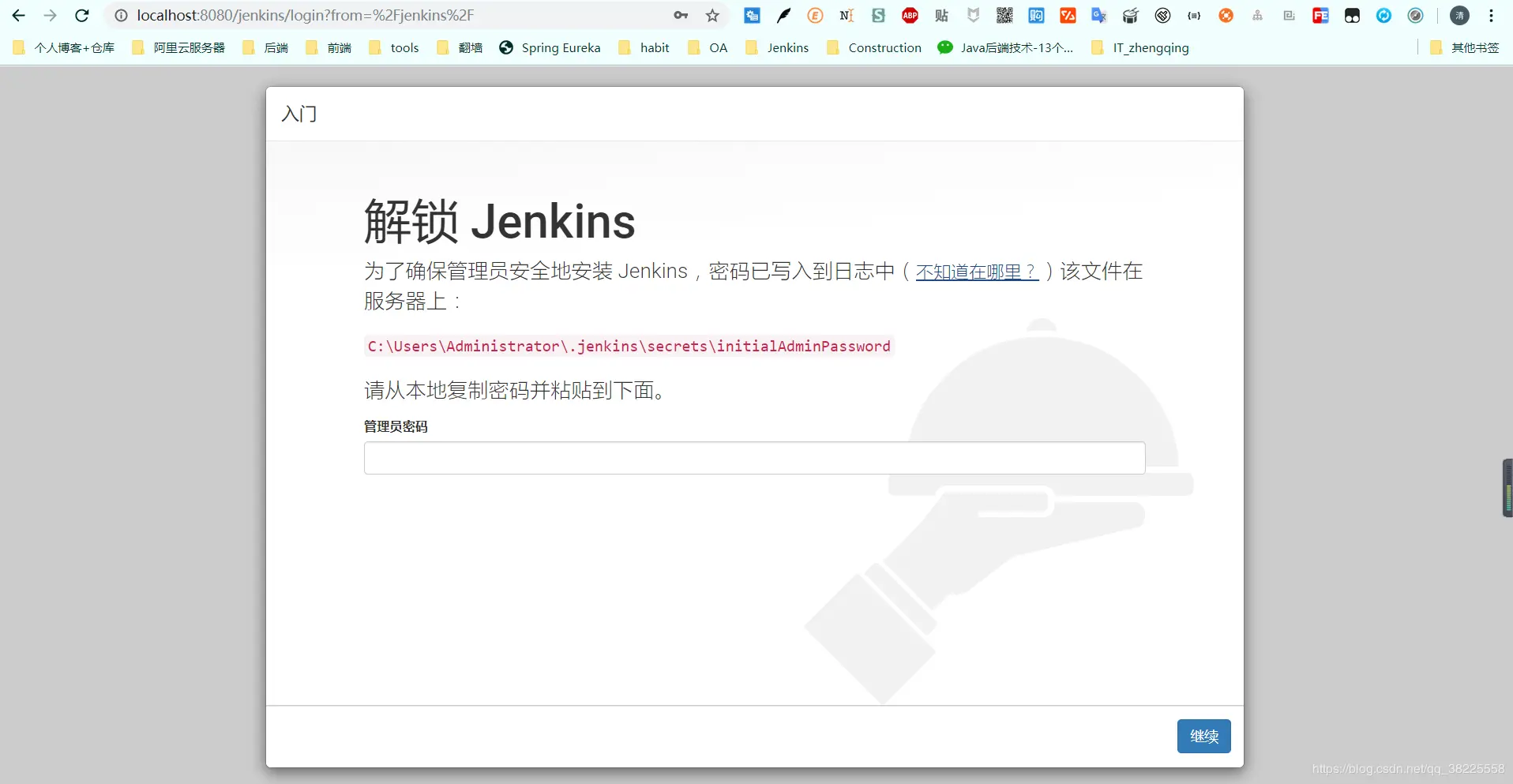The height and width of the screenshot is (784, 1513).
Task: Open the Java后端技术 bookmark
Action: (1005, 47)
